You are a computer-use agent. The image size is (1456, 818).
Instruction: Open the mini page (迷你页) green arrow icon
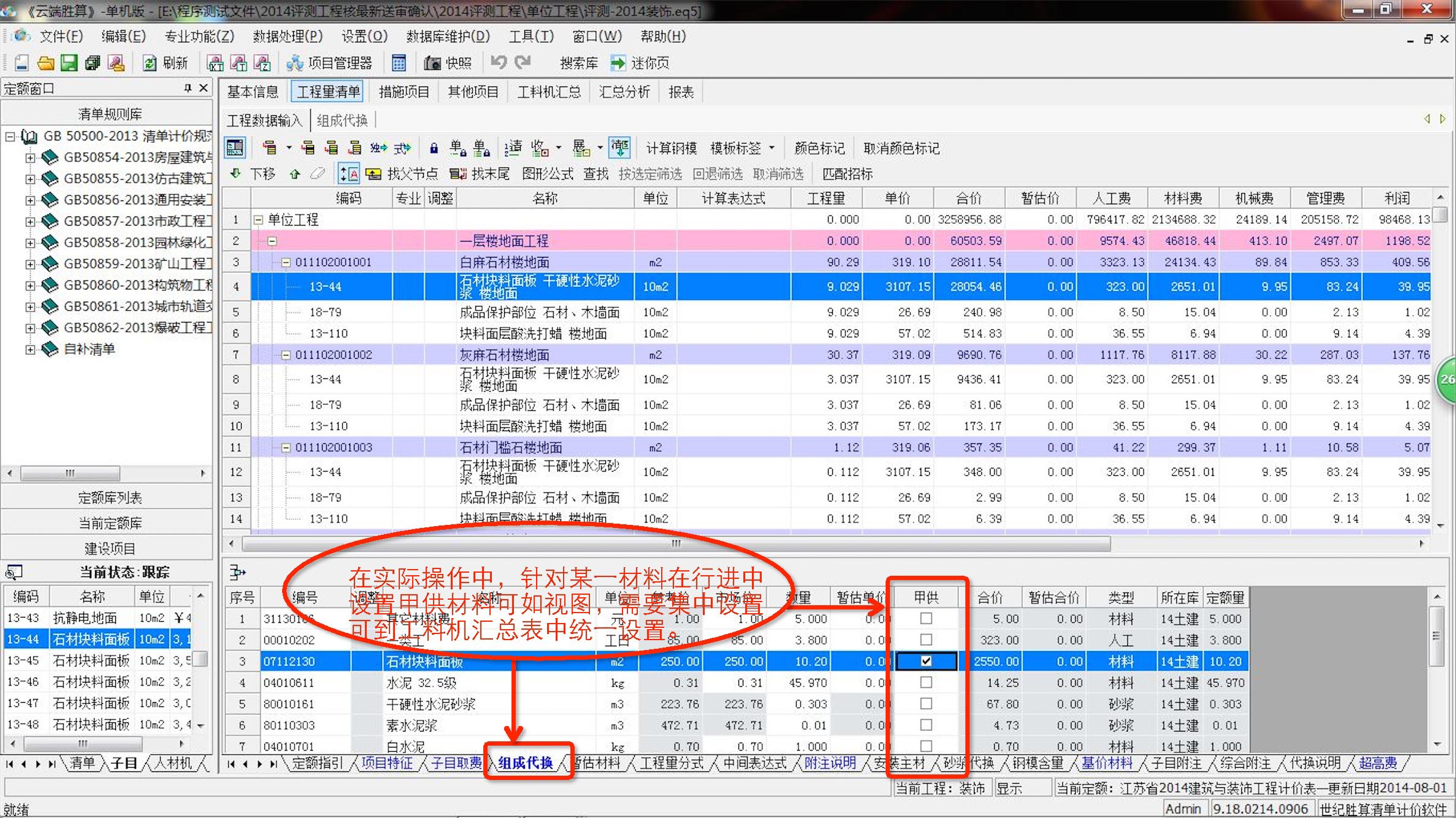tap(618, 63)
